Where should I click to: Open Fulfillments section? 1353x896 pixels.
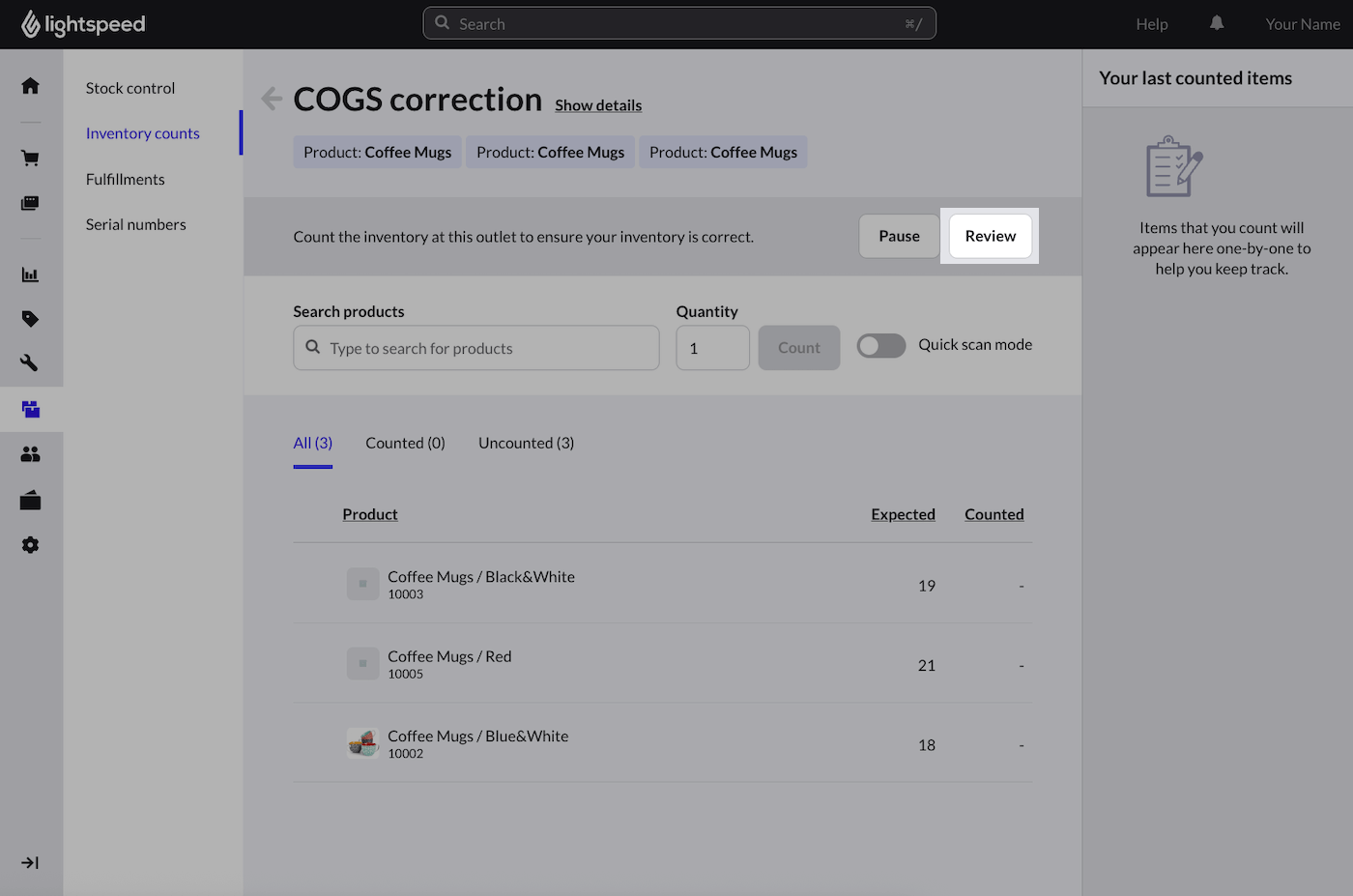point(126,179)
